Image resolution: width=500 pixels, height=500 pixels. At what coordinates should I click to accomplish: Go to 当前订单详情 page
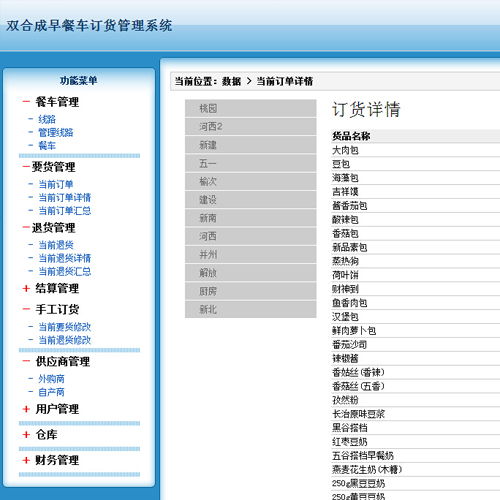click(65, 197)
